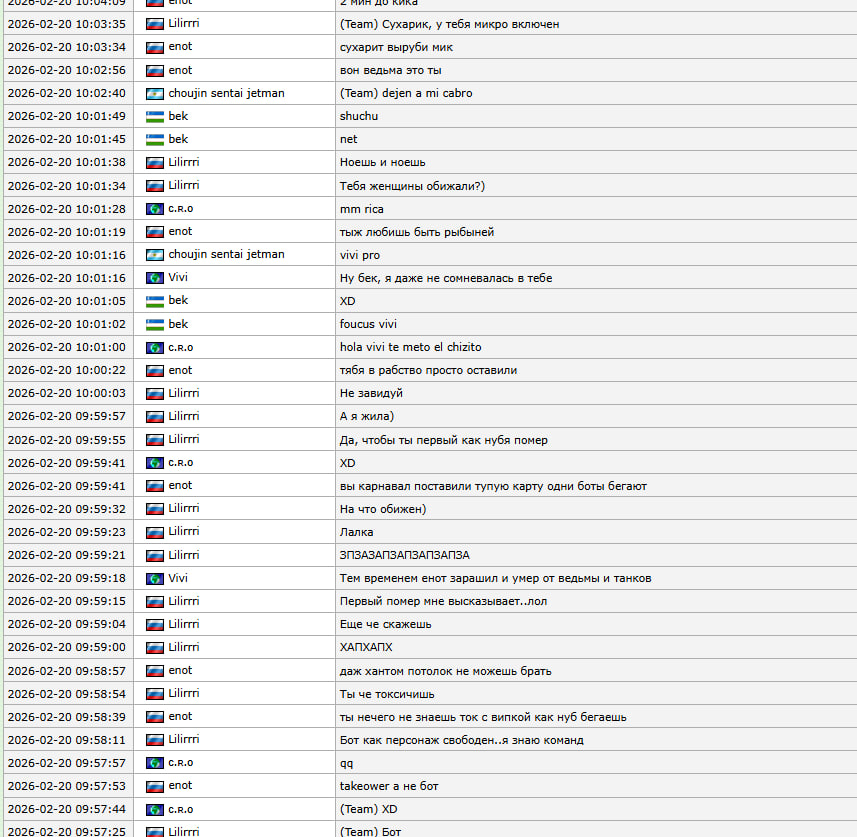The width and height of the screenshot is (857, 837).
Task: Click the message "hola vivi te meto el chizito"
Action: (x=410, y=347)
